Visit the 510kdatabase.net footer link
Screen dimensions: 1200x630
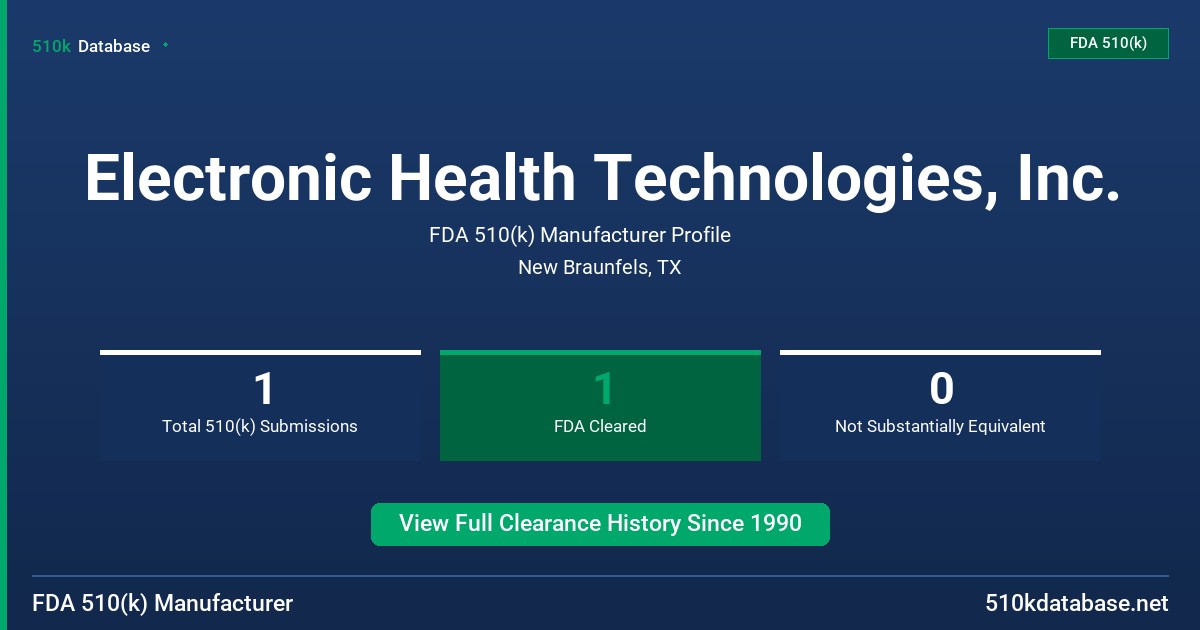point(1076,603)
